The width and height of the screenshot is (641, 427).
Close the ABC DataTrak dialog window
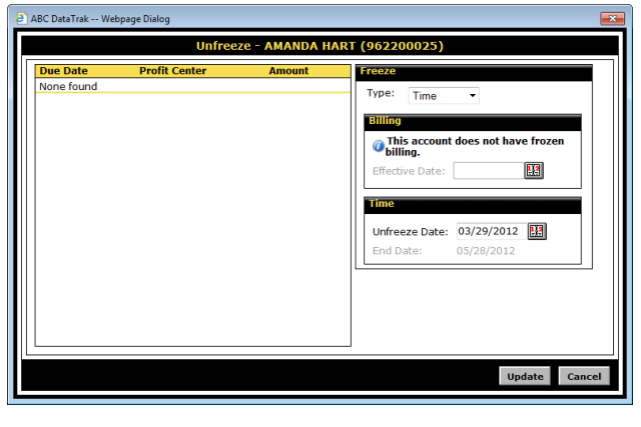click(x=612, y=19)
